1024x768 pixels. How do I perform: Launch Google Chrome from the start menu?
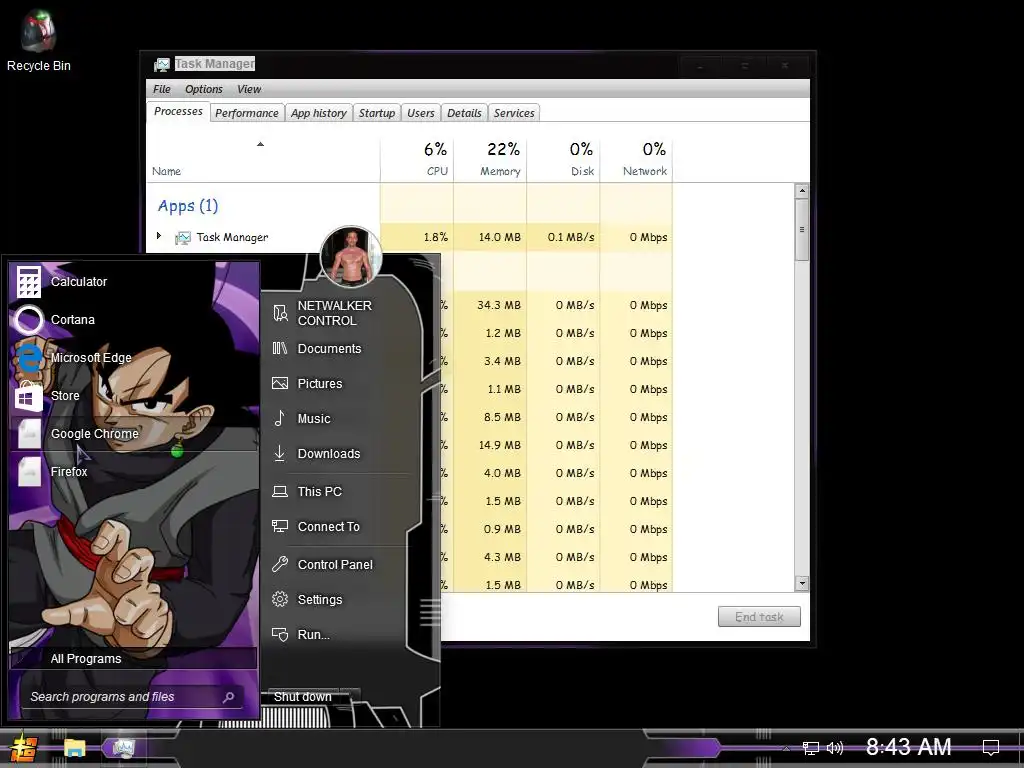pyautogui.click(x=134, y=433)
